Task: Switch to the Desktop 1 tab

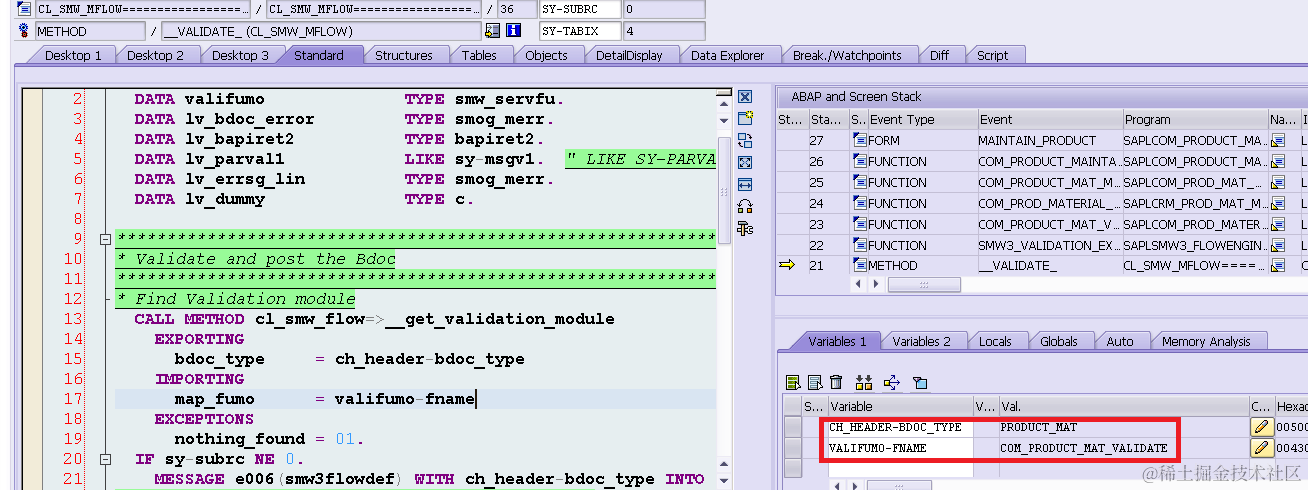Action: [73, 56]
